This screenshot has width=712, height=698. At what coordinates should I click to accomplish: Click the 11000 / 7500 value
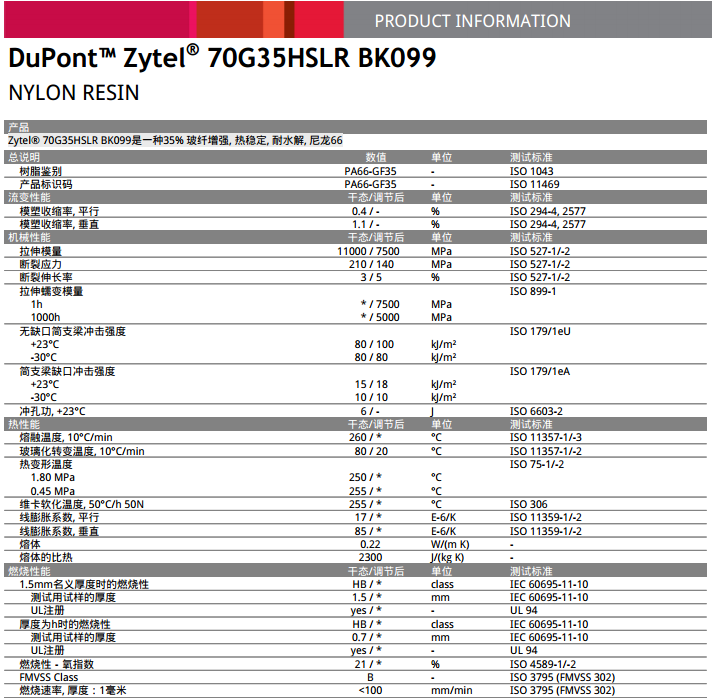tap(368, 251)
